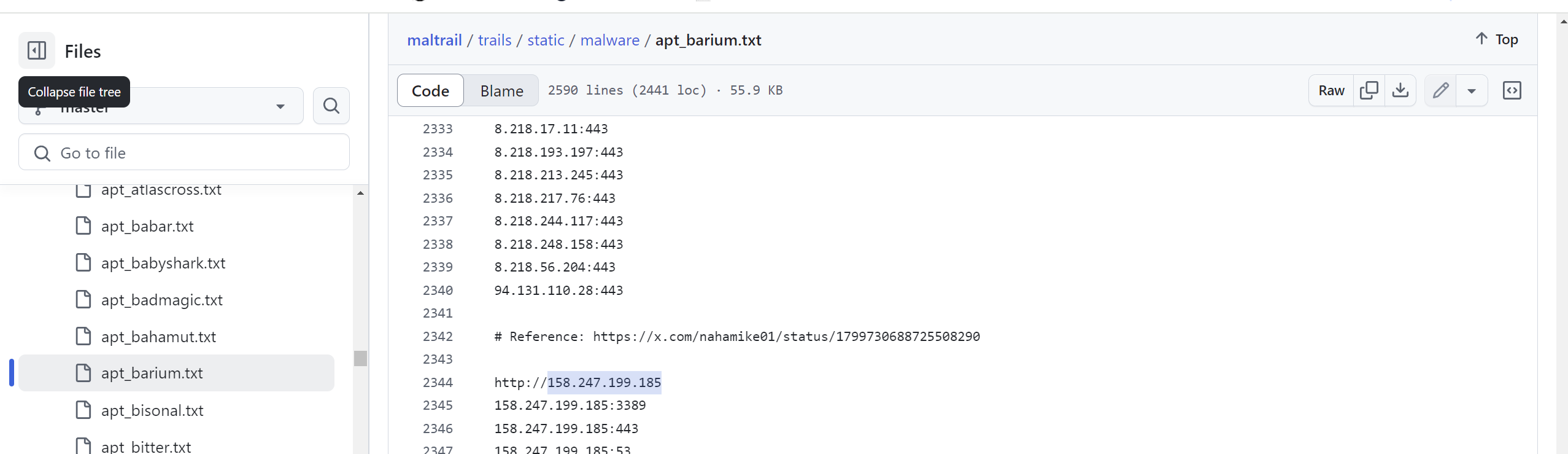Switch to the Code tab
Viewport: 1568px width, 454px height.
click(430, 90)
